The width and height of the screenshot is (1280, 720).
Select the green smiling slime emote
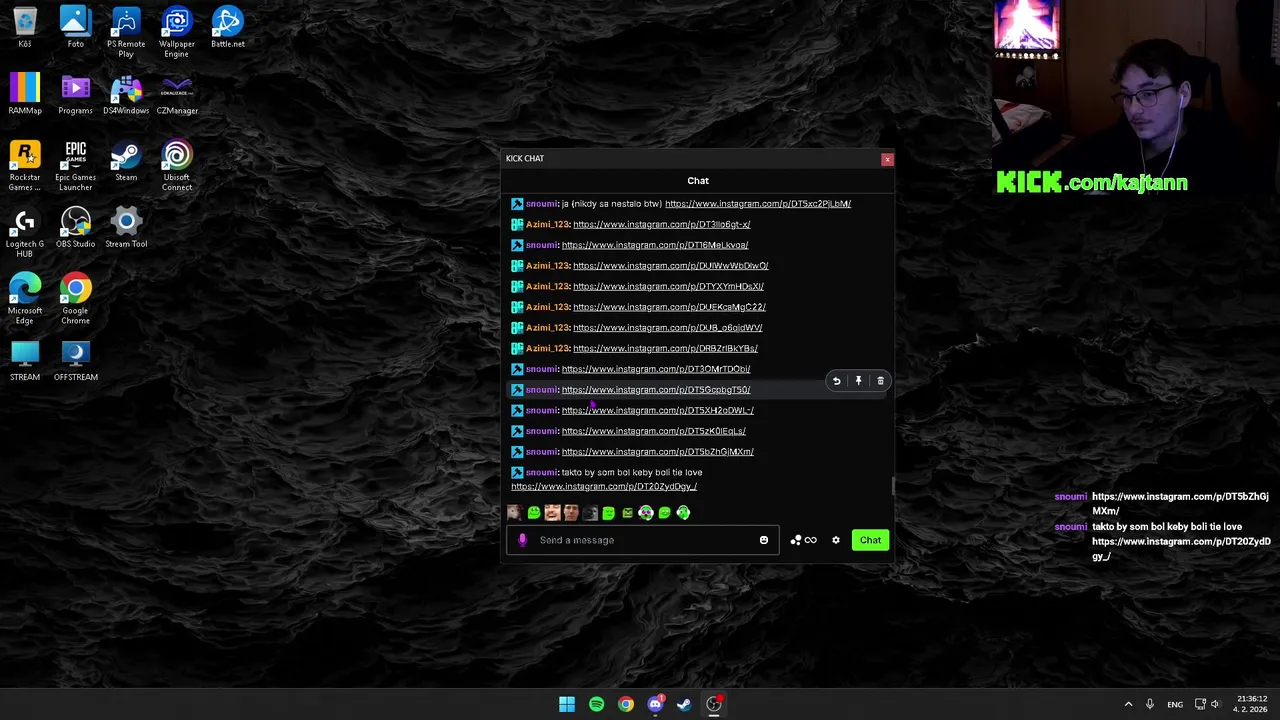533,513
